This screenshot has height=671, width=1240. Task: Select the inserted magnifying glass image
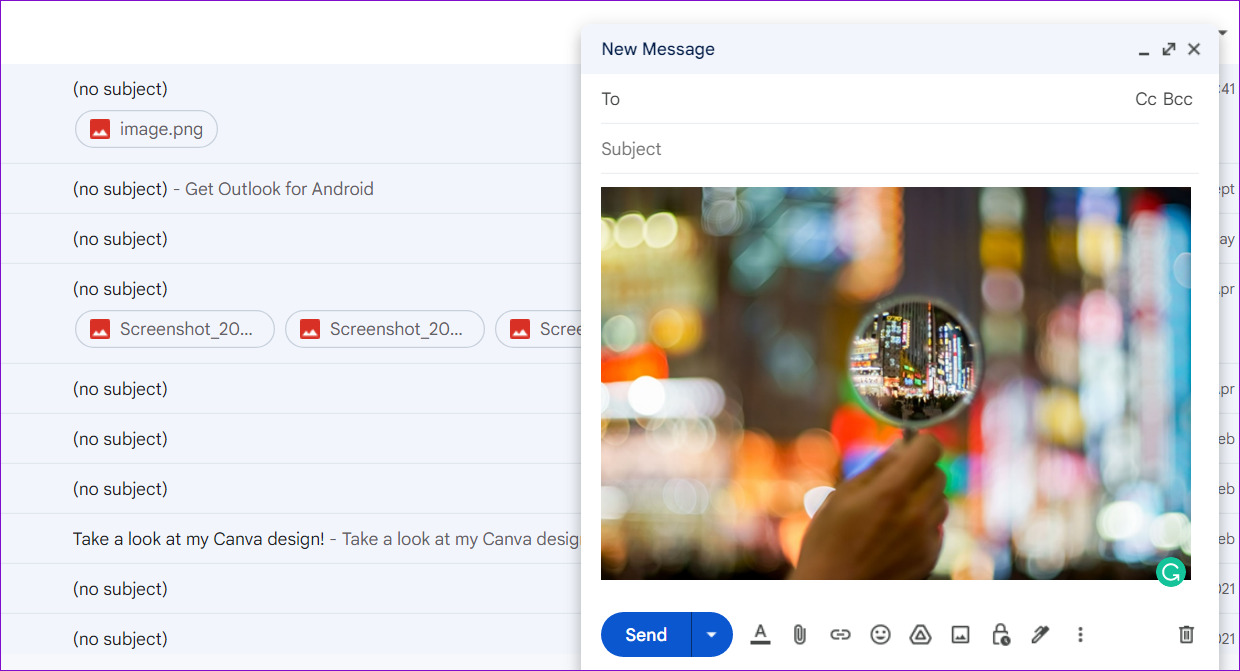coord(896,383)
